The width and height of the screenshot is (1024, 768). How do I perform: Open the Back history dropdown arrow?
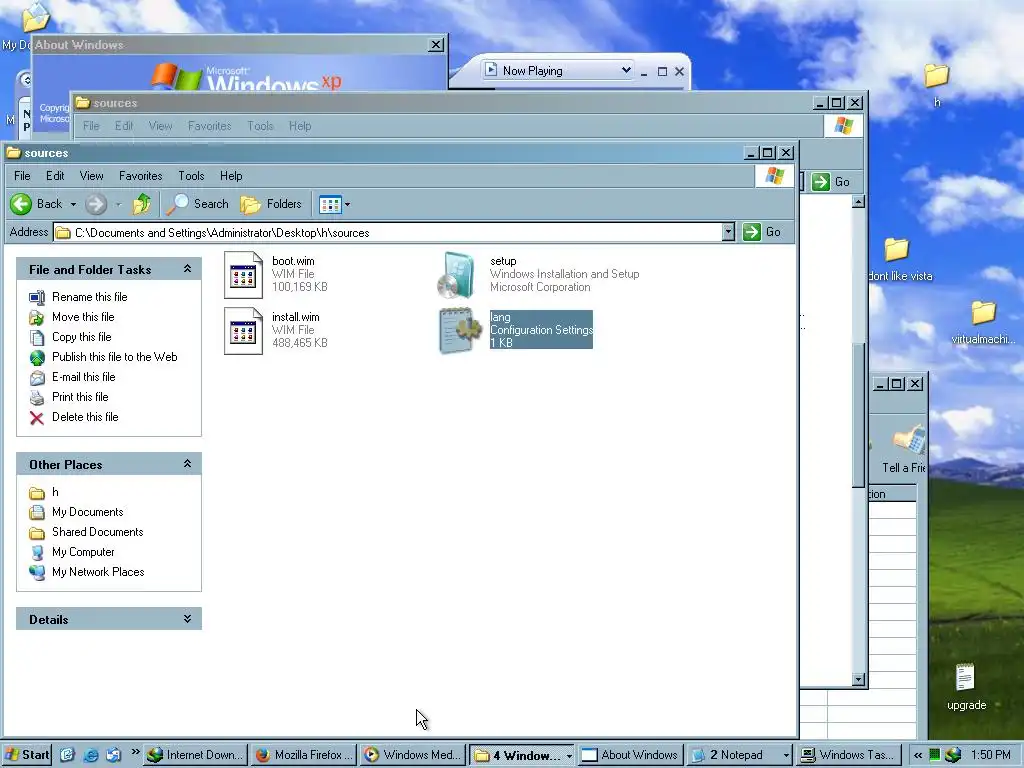(x=73, y=204)
